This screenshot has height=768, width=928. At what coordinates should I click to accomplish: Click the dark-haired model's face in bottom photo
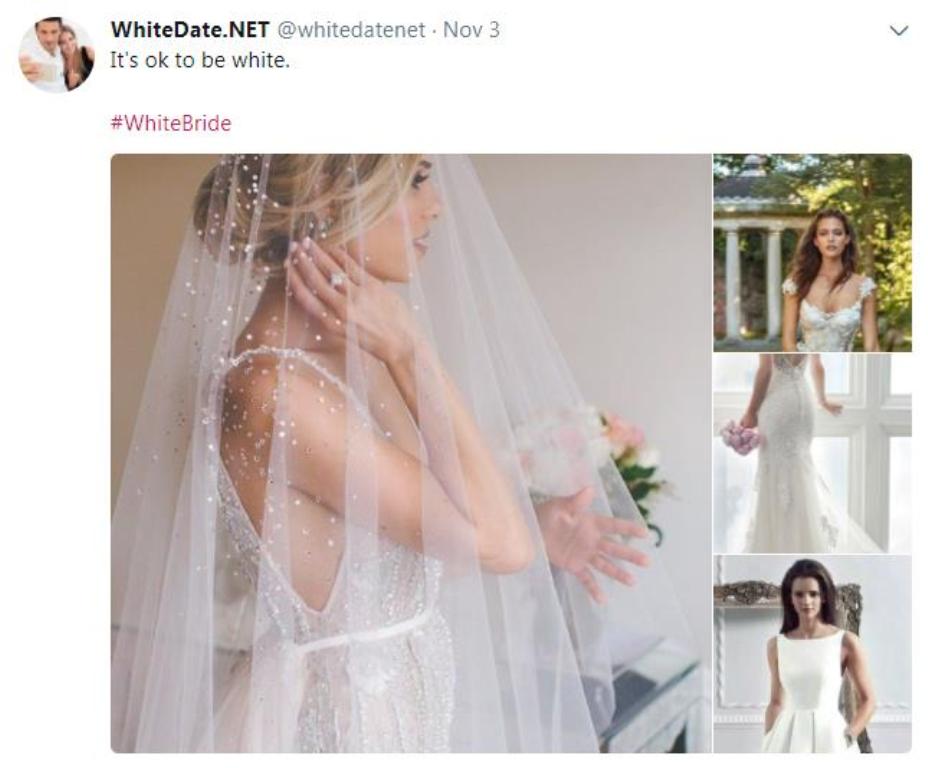point(811,598)
